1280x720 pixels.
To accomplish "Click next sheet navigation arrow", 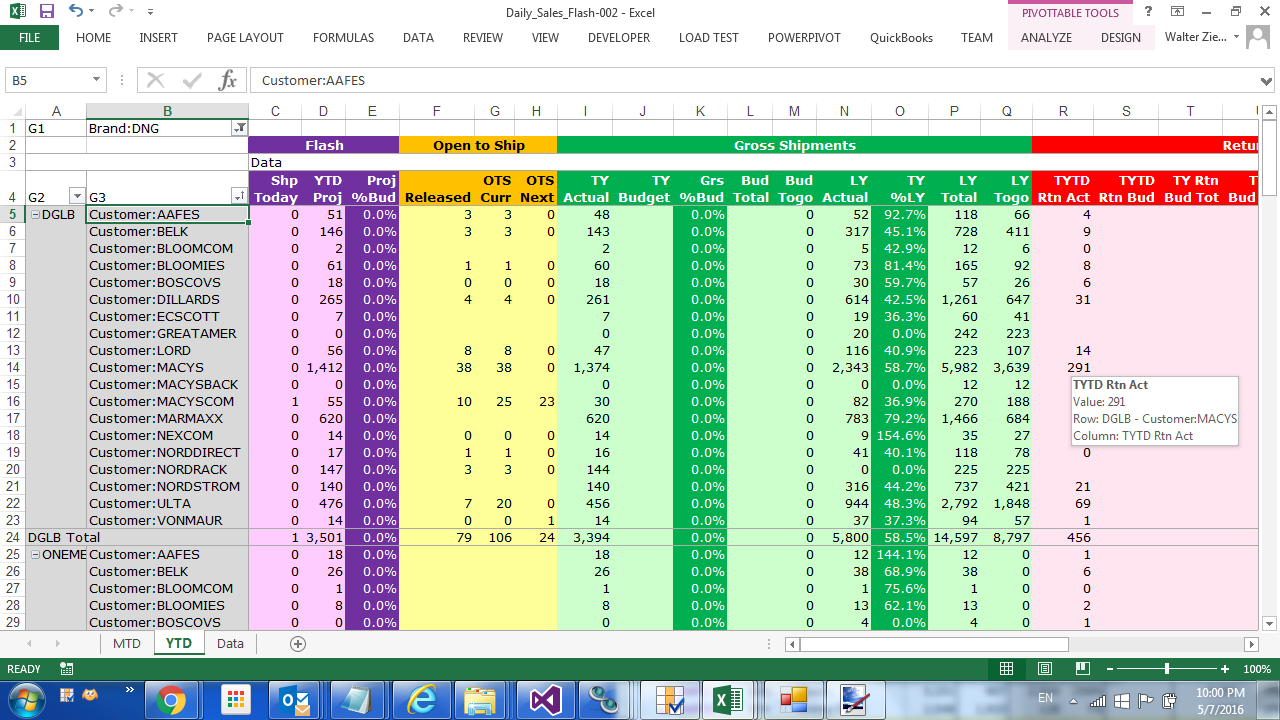I will tap(56, 644).
